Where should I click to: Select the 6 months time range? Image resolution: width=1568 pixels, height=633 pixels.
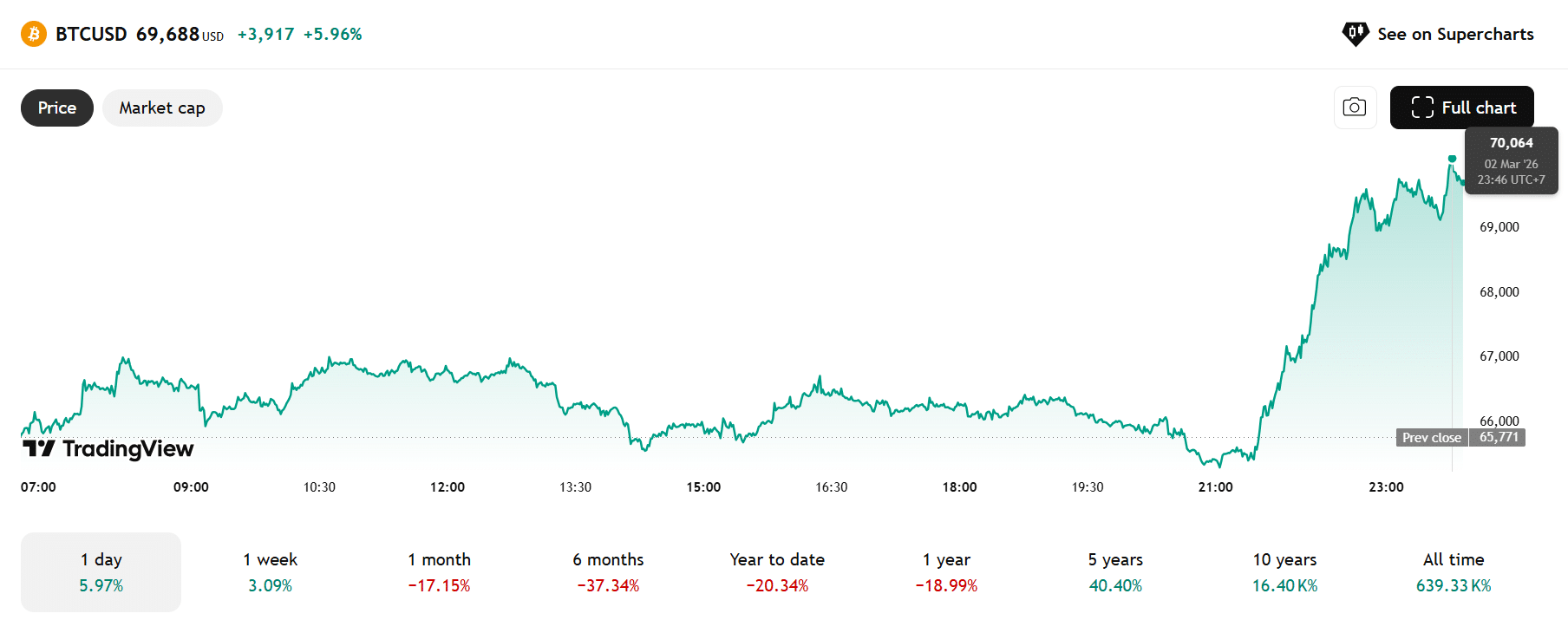pyautogui.click(x=608, y=572)
